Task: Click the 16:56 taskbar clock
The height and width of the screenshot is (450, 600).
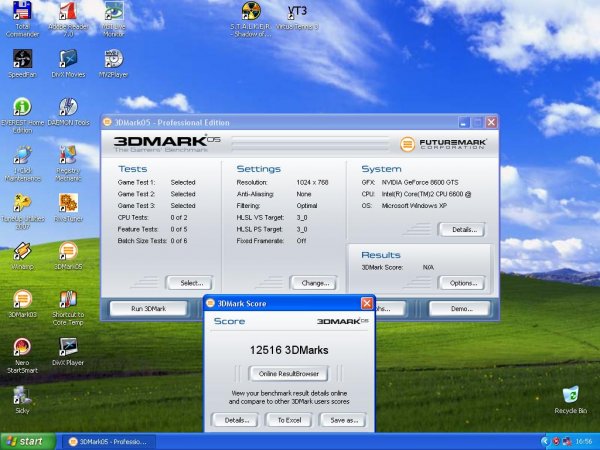Action: pyautogui.click(x=584, y=442)
